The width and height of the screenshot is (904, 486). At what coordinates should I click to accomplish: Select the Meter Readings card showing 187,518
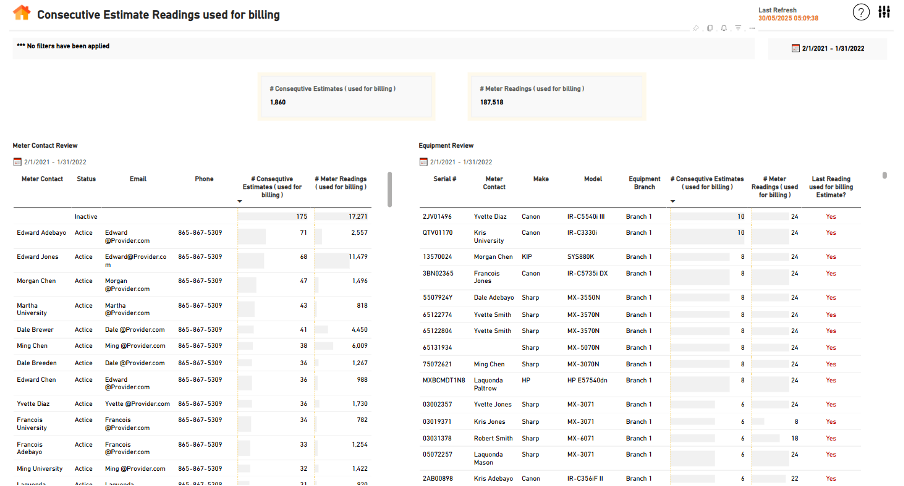[x=556, y=96]
